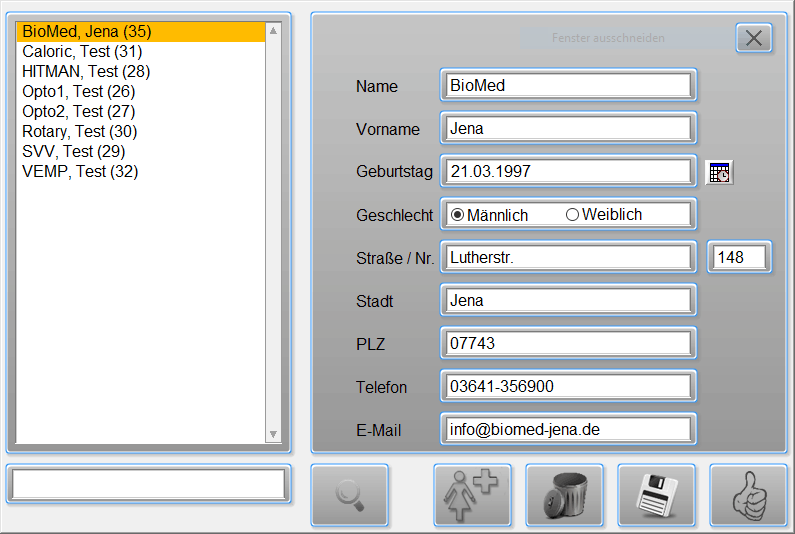This screenshot has width=795, height=534.
Task: Delete patient using trash can icon
Action: click(564, 495)
